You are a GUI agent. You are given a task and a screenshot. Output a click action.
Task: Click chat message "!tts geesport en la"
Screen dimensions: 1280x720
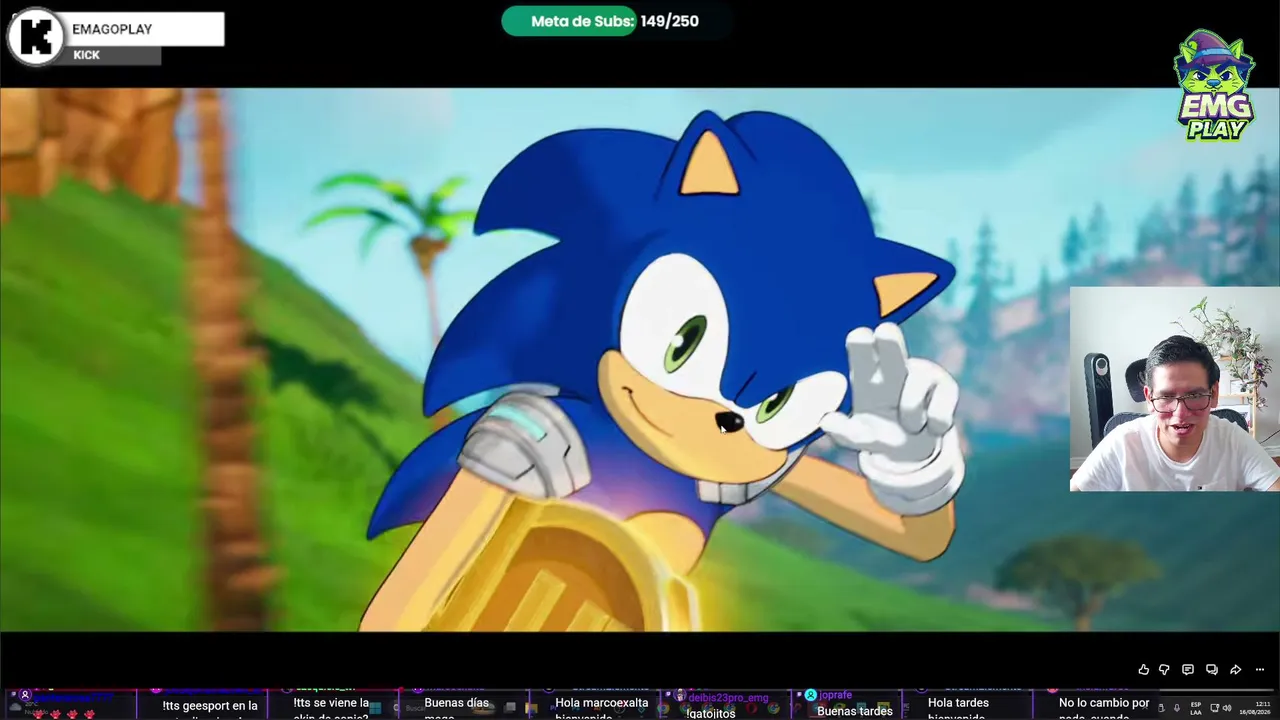(210, 706)
